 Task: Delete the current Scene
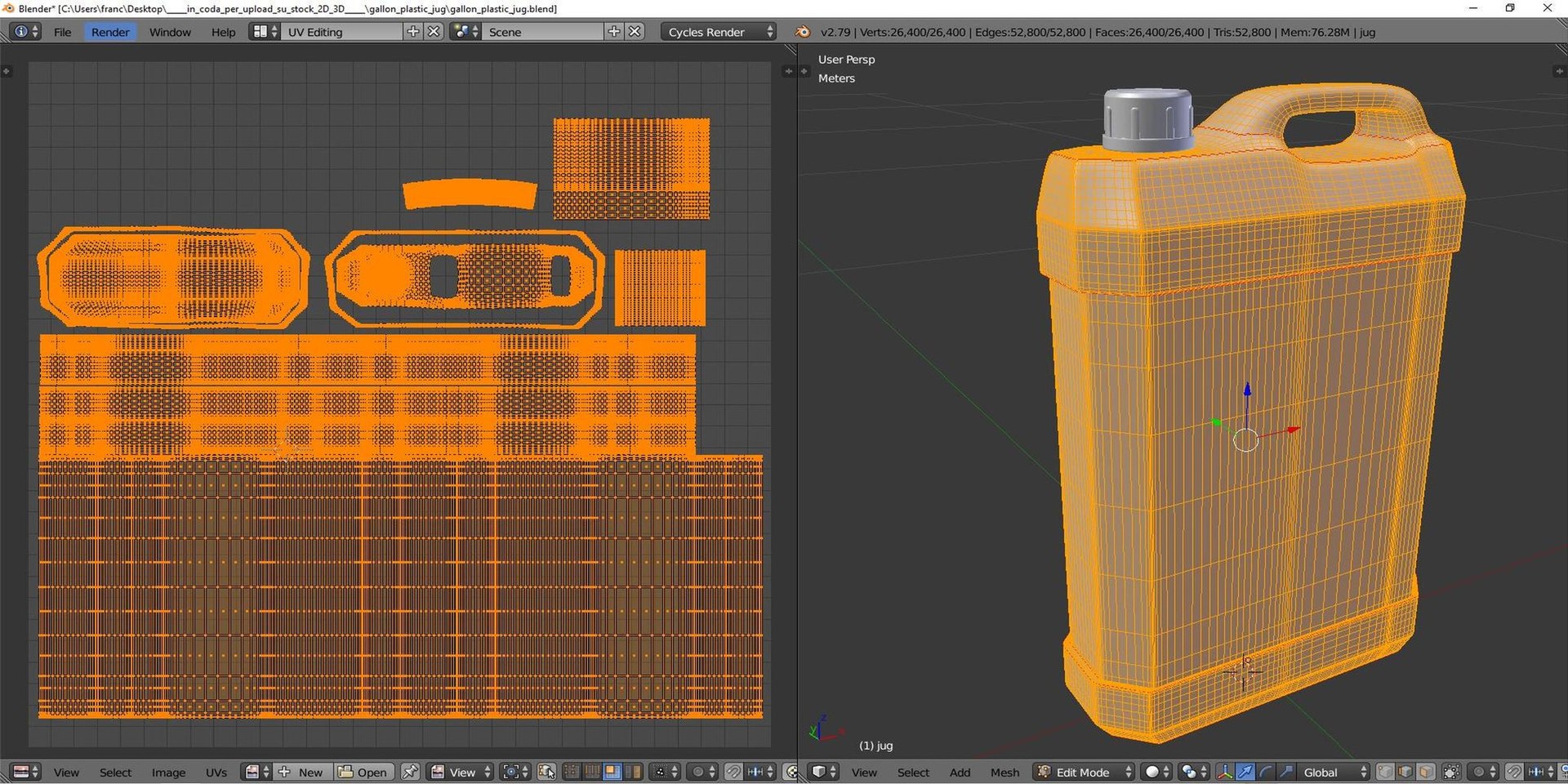pos(635,32)
